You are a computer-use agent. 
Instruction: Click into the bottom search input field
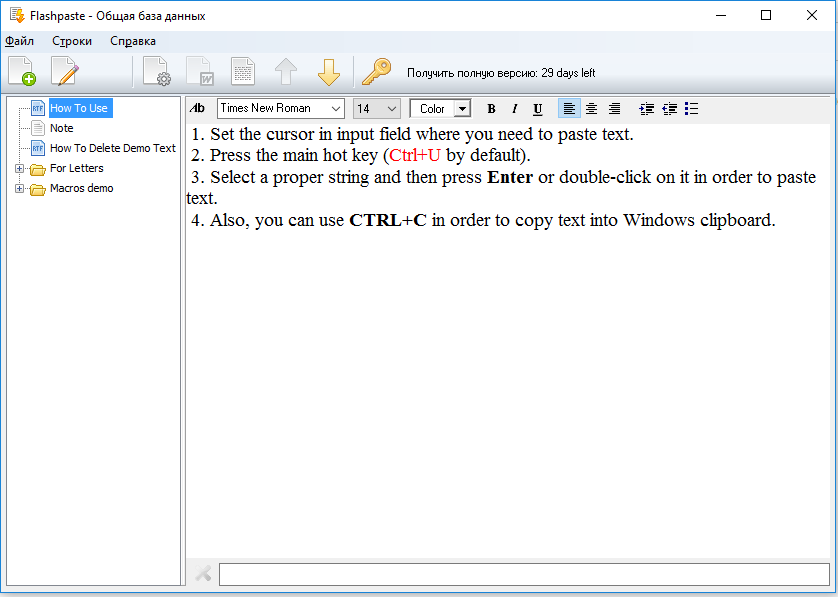click(524, 575)
